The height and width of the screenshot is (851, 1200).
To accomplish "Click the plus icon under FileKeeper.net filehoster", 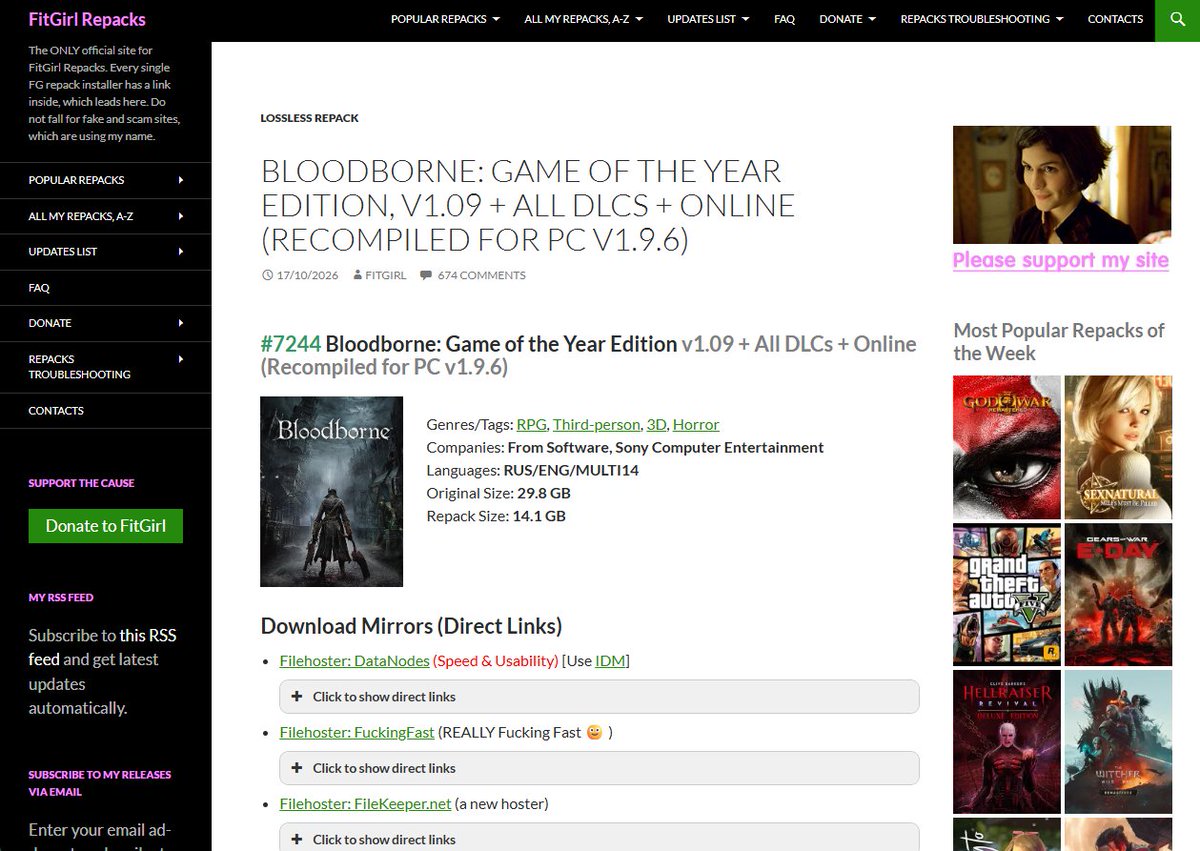I will point(297,839).
